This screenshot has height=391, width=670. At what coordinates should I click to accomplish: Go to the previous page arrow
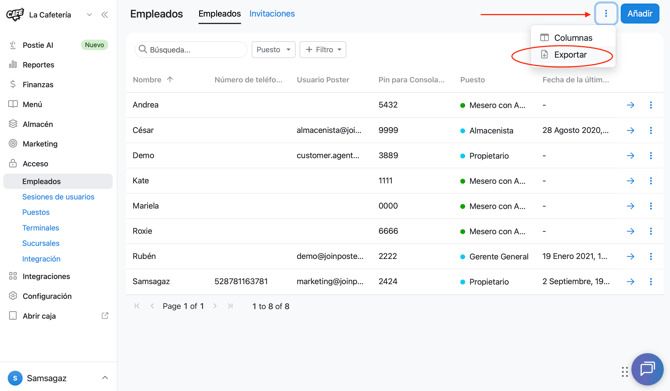(x=152, y=306)
